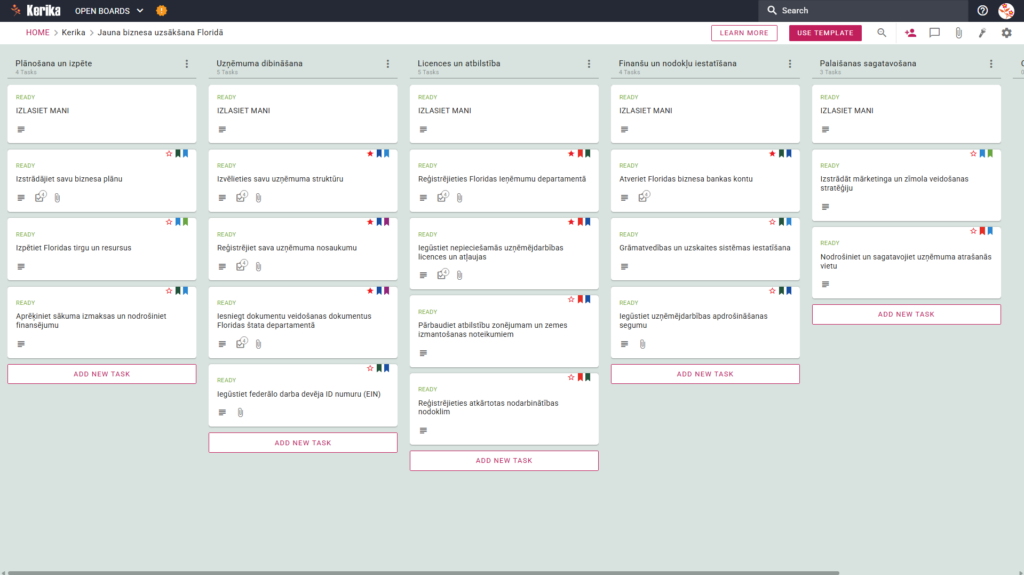
Task: Click tags on Nodrošiniet un sagatavojiet card
Action: point(986,231)
